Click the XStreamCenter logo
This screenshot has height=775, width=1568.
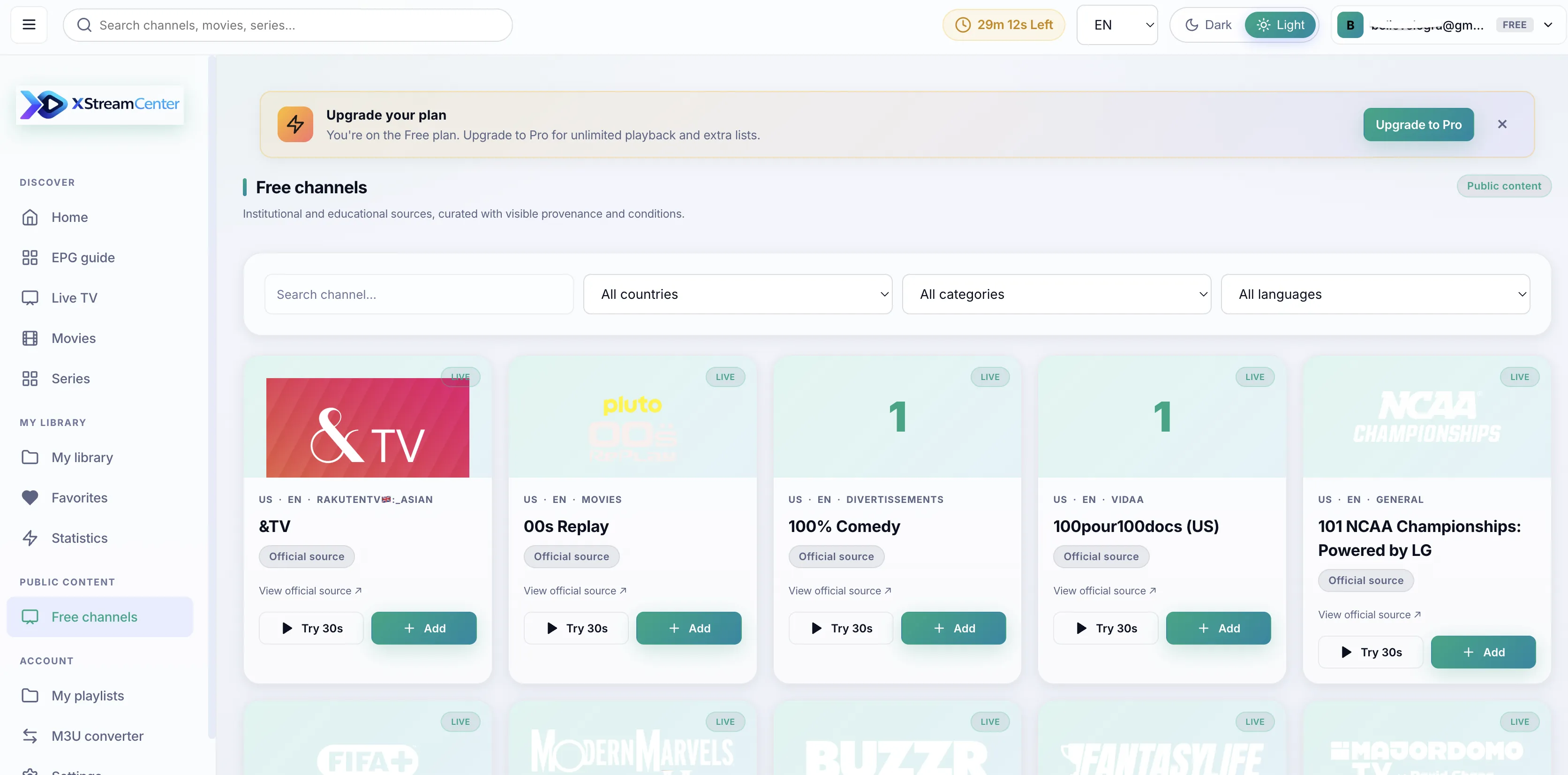[100, 104]
